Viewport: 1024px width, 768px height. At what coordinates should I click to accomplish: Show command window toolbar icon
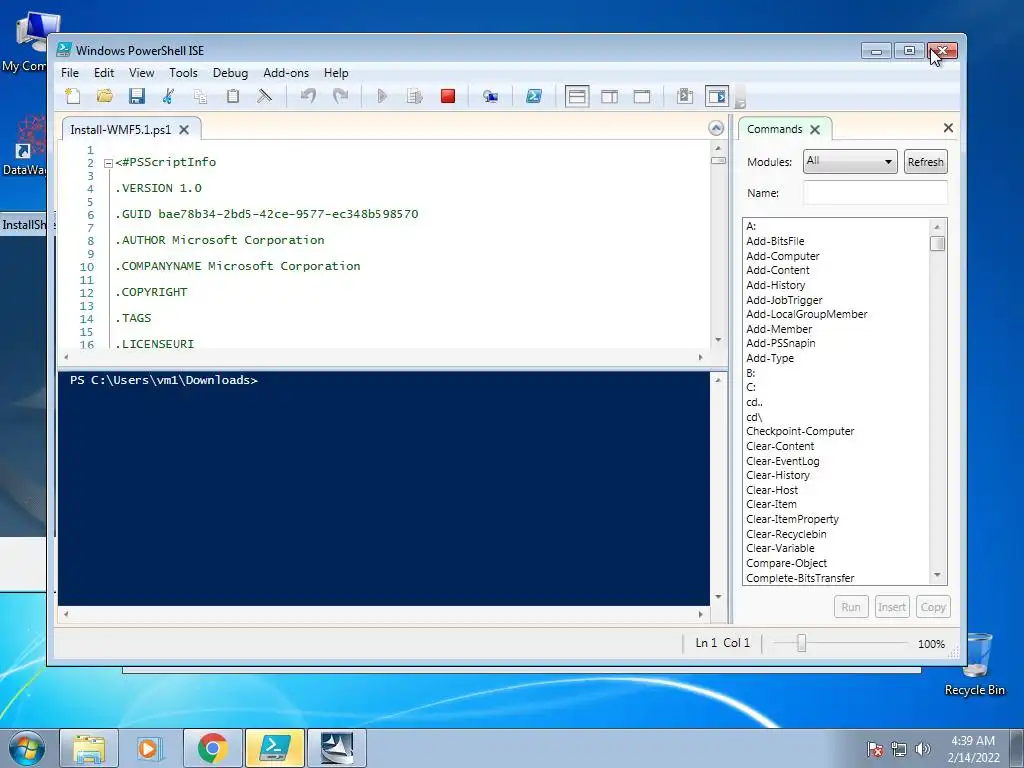(x=685, y=97)
